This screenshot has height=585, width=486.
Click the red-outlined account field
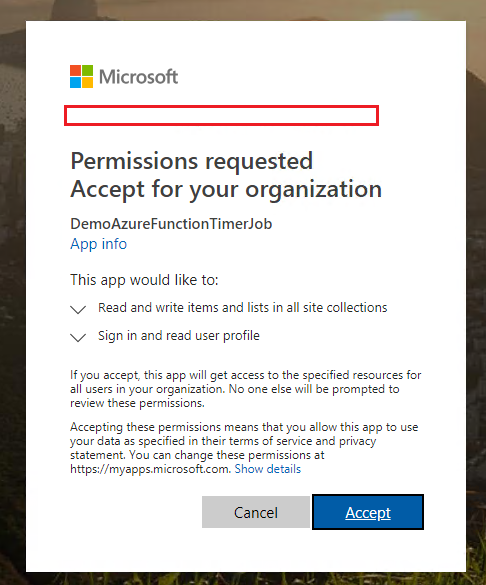222,116
